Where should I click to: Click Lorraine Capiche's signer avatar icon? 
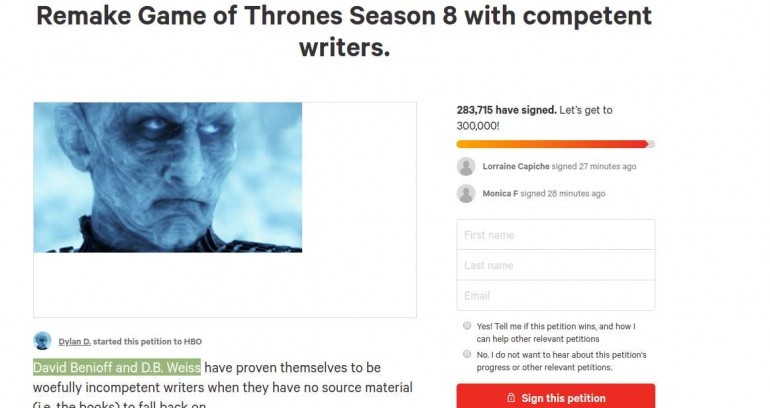point(466,166)
